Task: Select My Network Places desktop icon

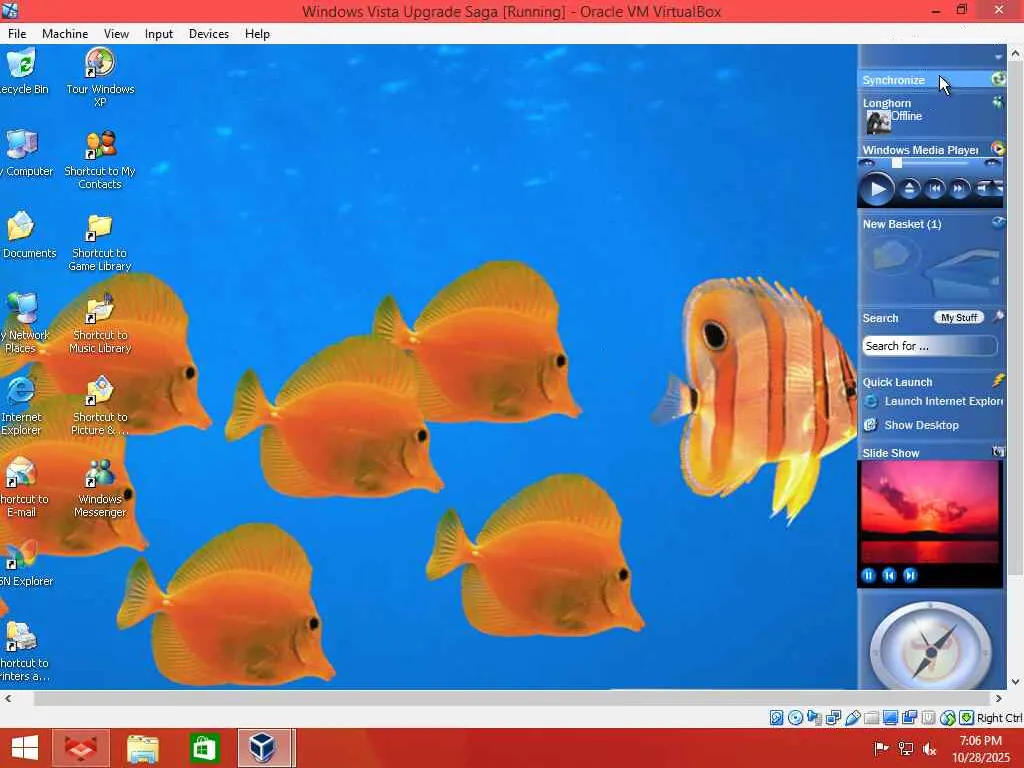Action: (x=22, y=309)
